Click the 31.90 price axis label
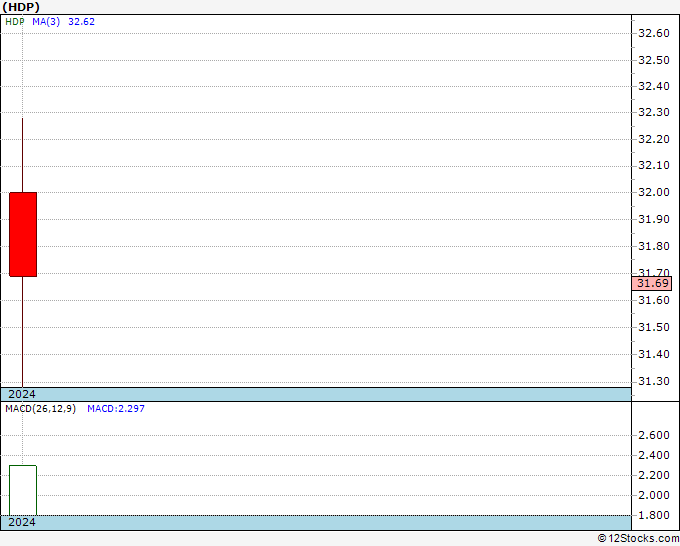Viewport: 680px width, 546px height. [x=654, y=219]
